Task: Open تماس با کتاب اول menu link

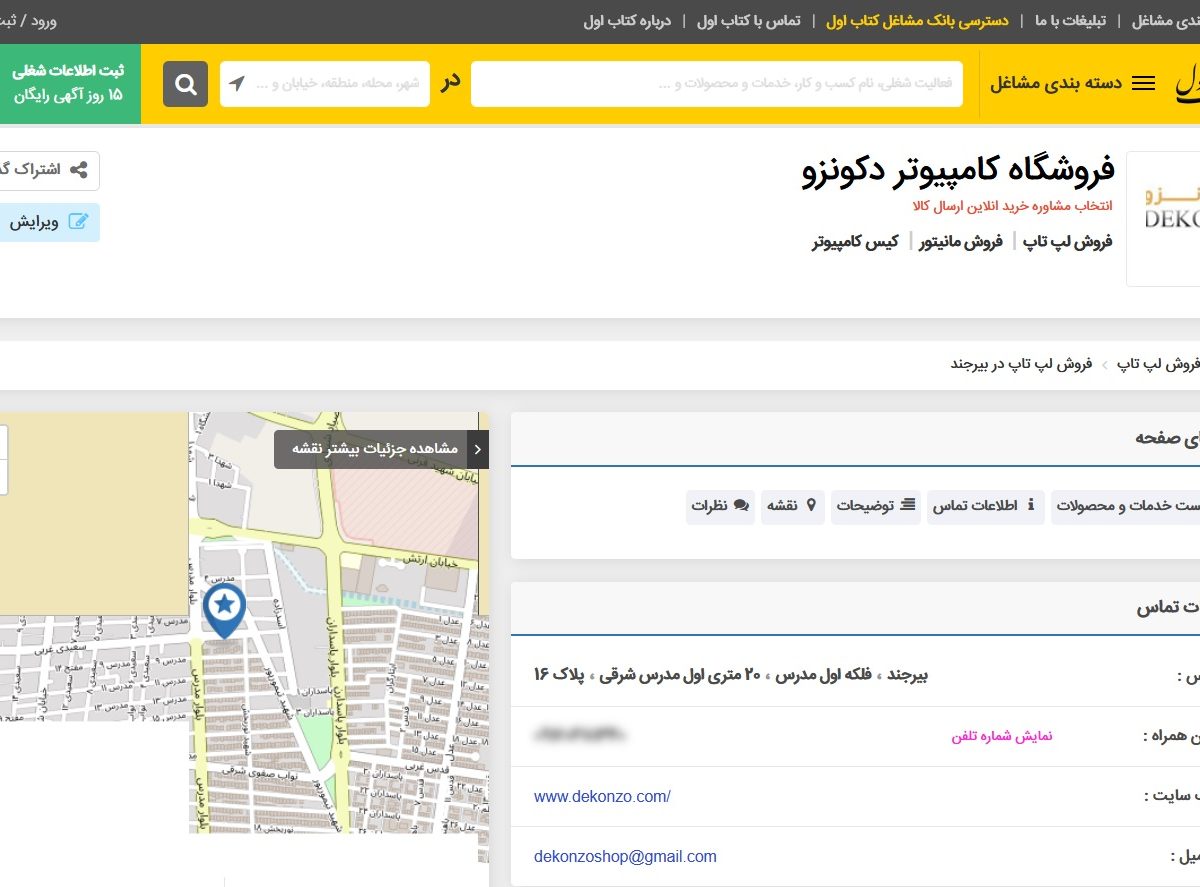Action: (748, 21)
